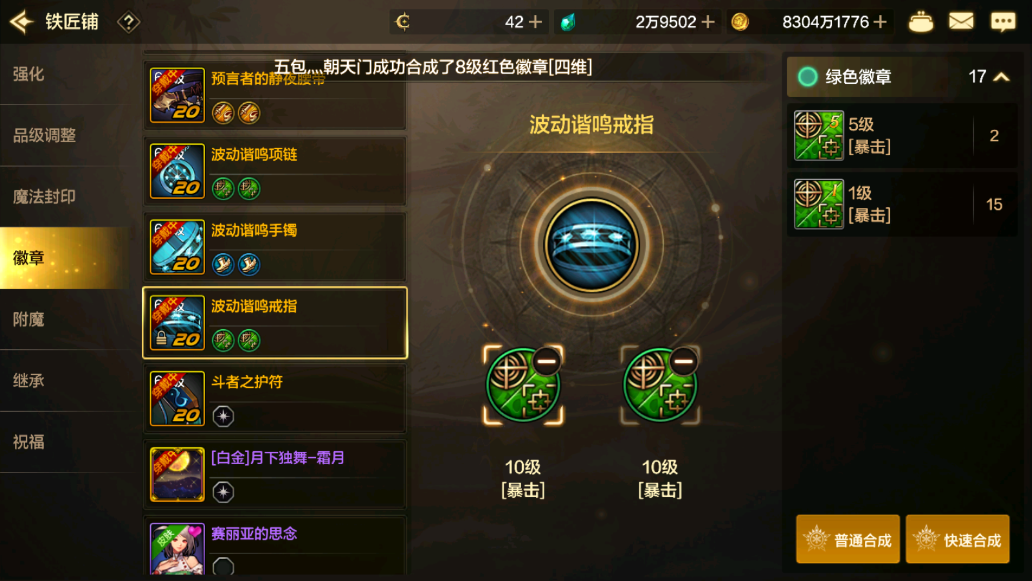This screenshot has height=581, width=1032.
Task: Open the mail envelope icon
Action: [961, 22]
